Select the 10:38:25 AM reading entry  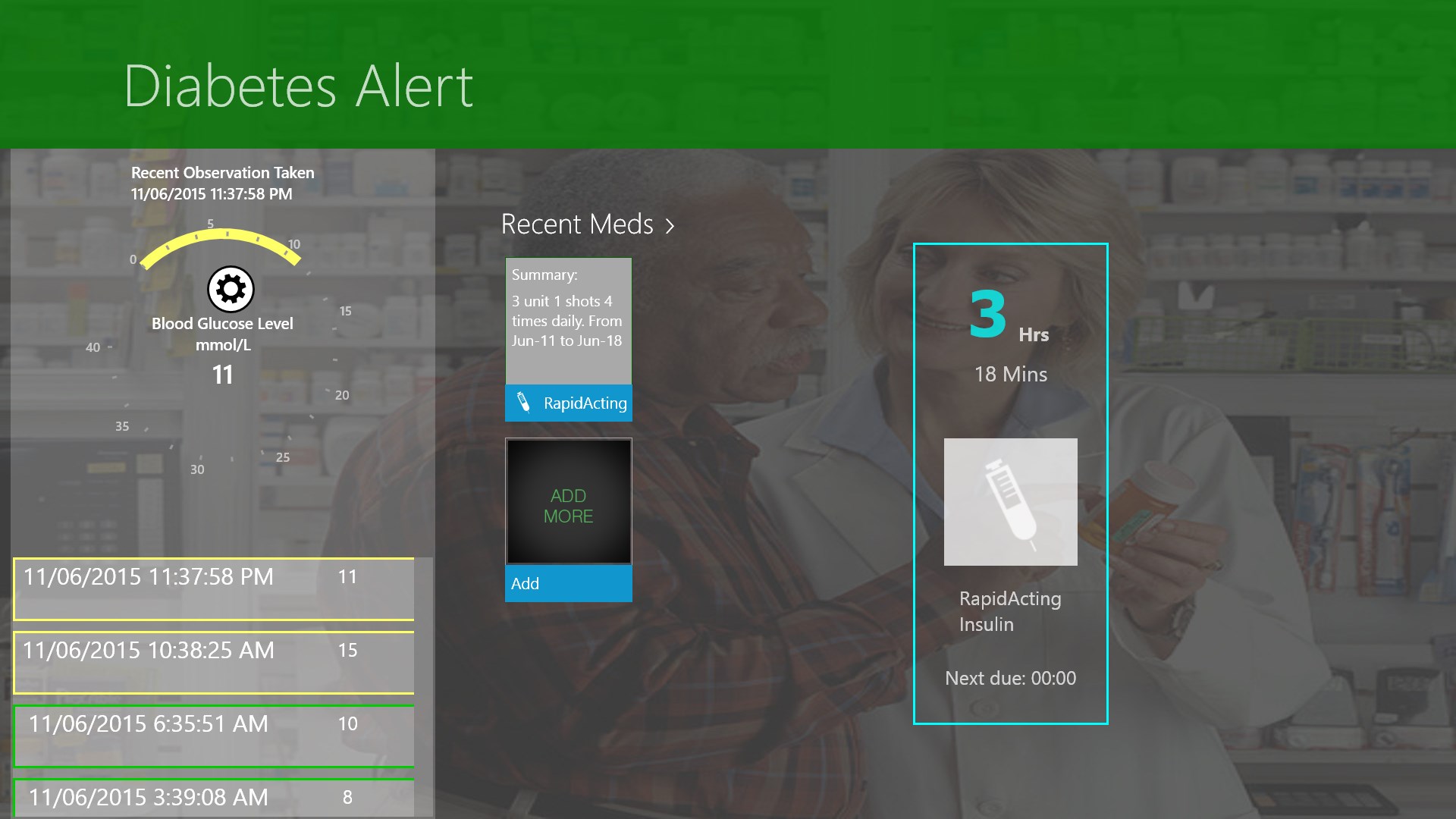pyautogui.click(x=214, y=662)
